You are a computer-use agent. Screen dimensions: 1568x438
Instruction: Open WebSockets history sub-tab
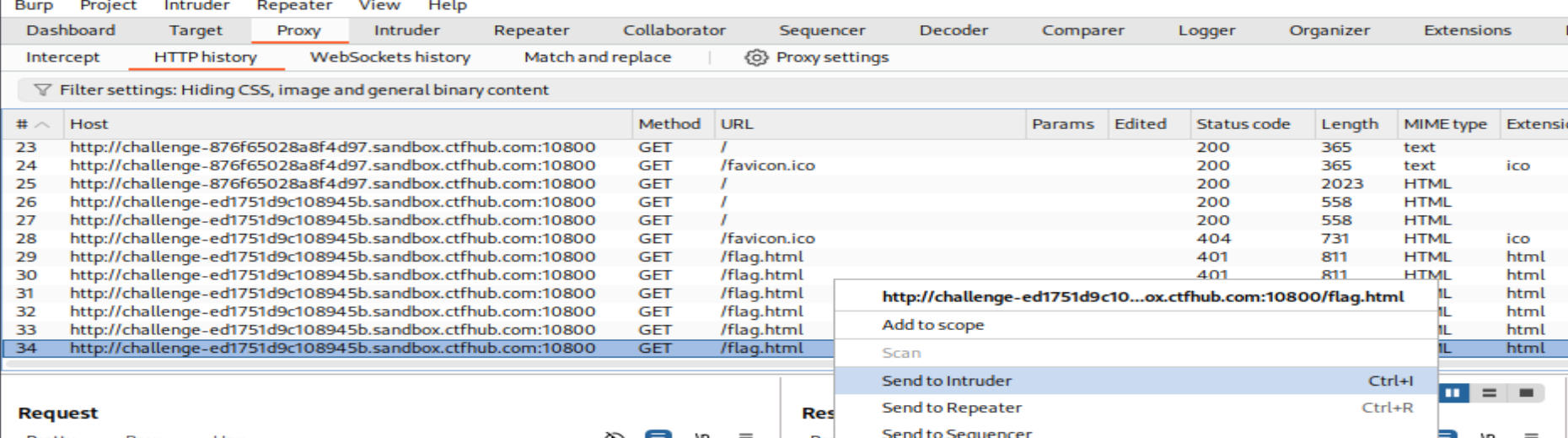pyautogui.click(x=389, y=57)
